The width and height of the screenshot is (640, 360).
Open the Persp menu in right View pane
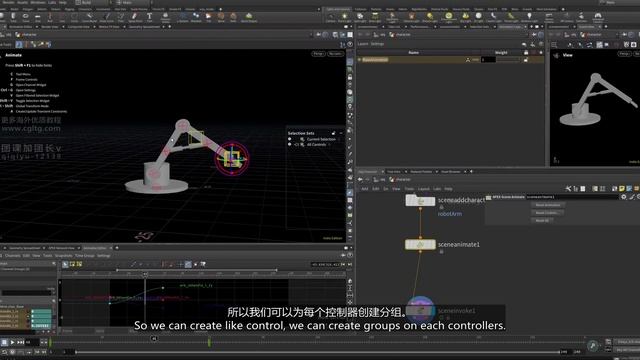624,53
